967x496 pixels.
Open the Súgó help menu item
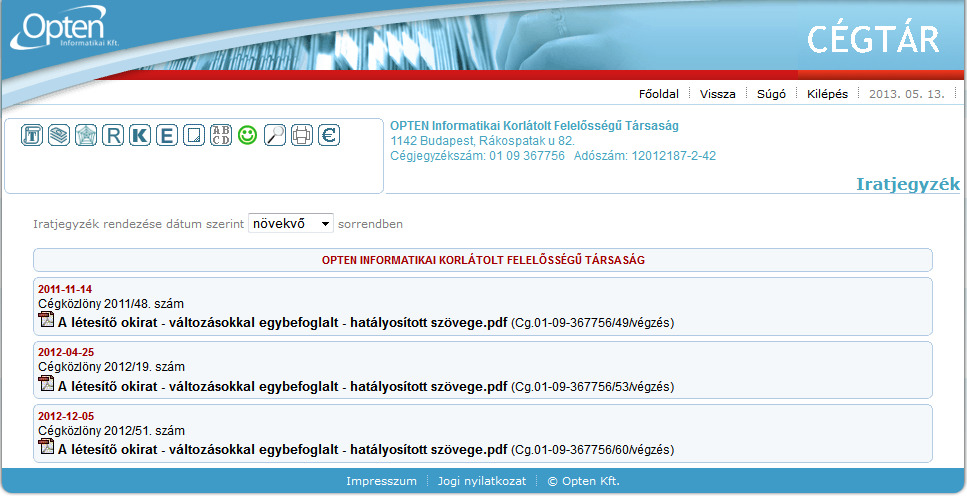772,94
